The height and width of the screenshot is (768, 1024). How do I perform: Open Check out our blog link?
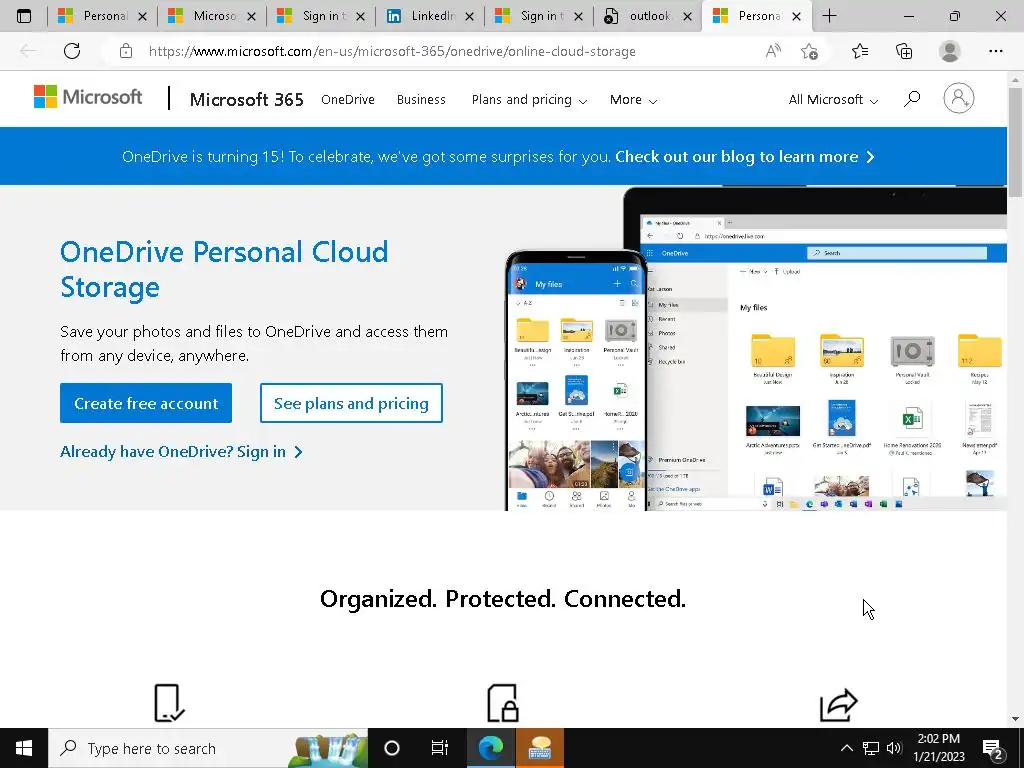coord(744,157)
